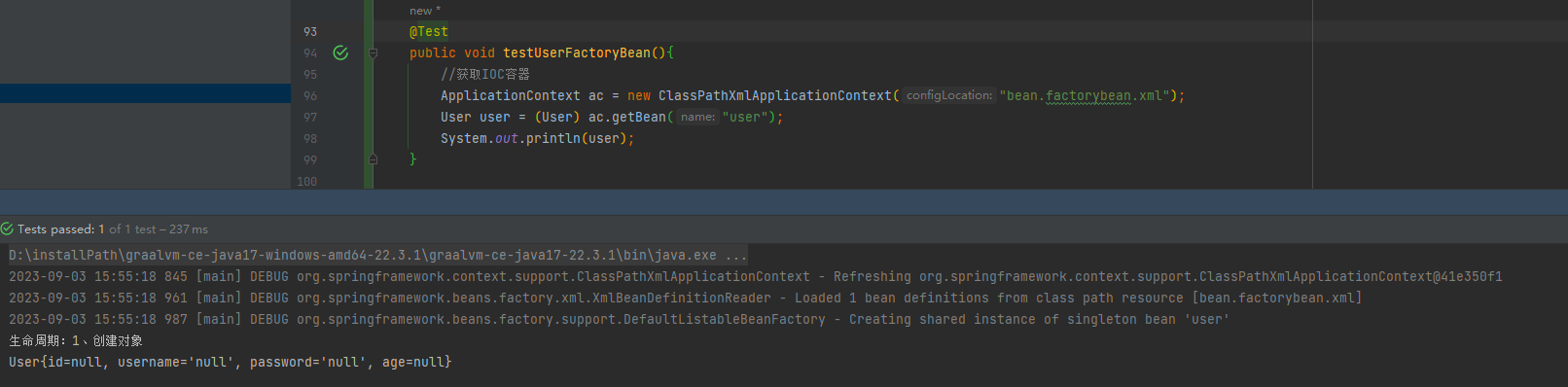Click ClassPathXmlApplicationContext class name
1568x387 pixels.
point(775,95)
